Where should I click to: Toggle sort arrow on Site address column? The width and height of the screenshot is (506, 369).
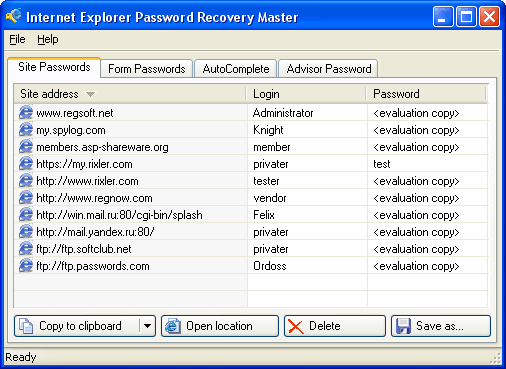(90, 94)
